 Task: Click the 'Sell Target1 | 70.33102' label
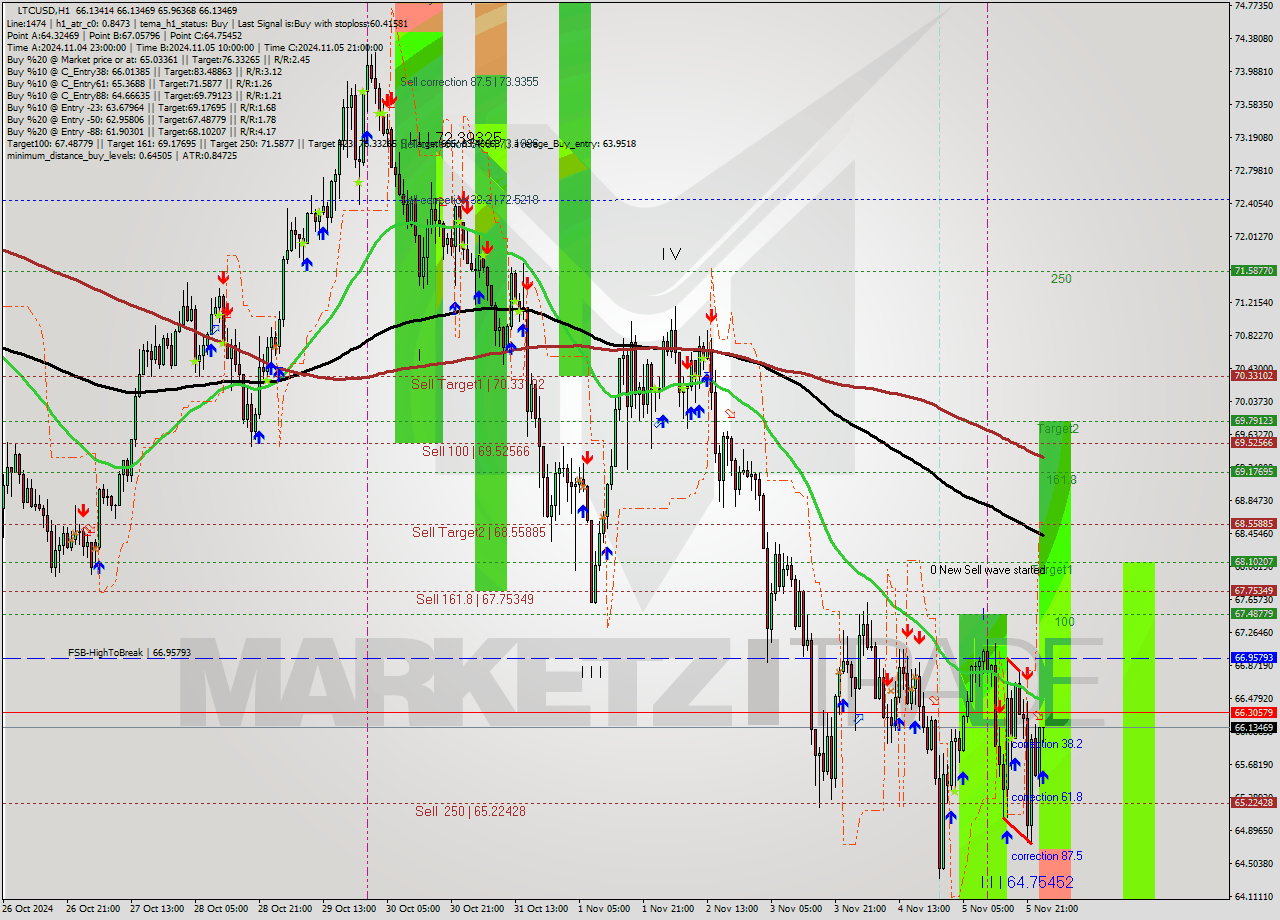[x=478, y=384]
